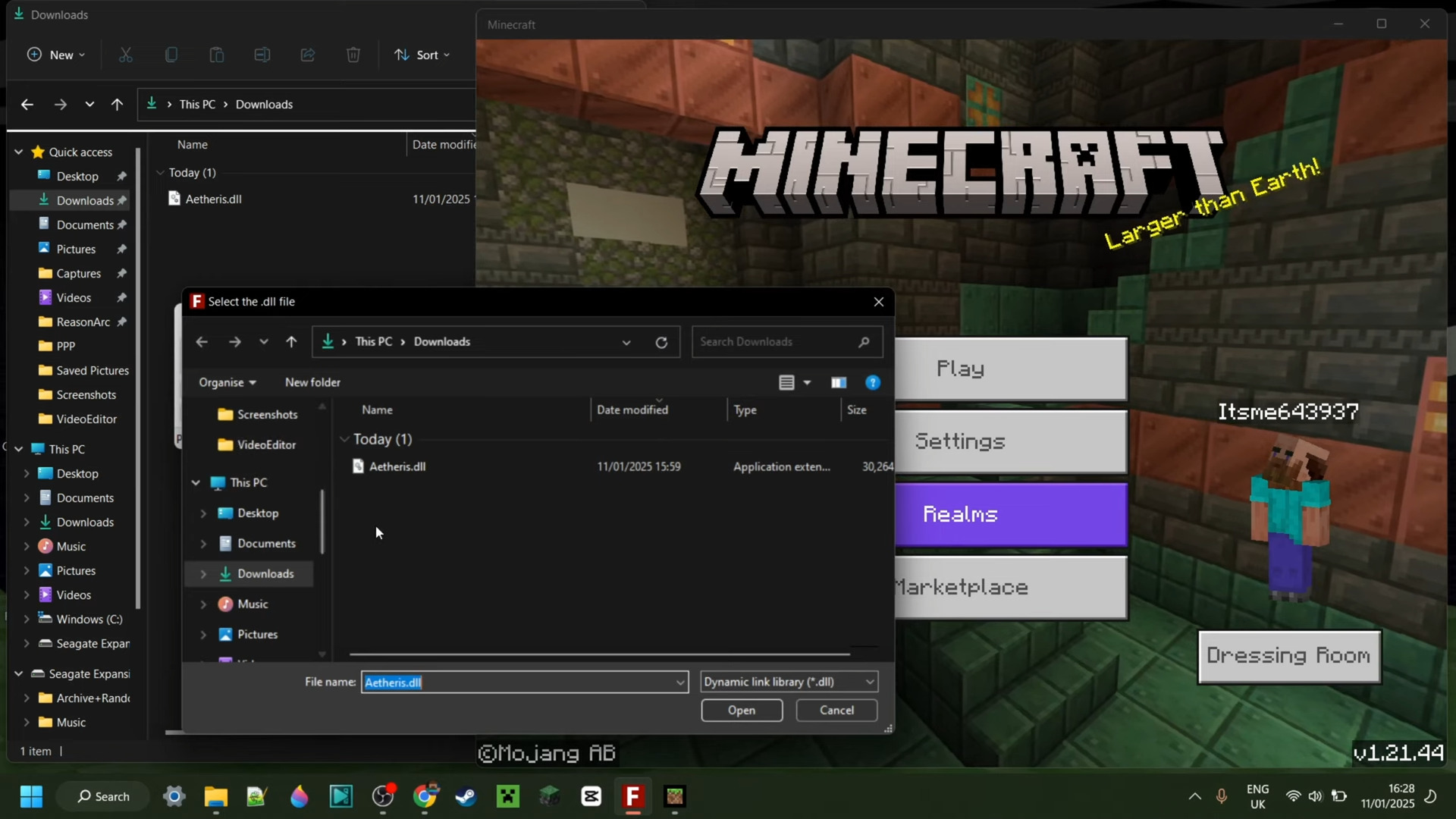
Task: Open the Organise menu in the dialog
Action: pos(227,383)
